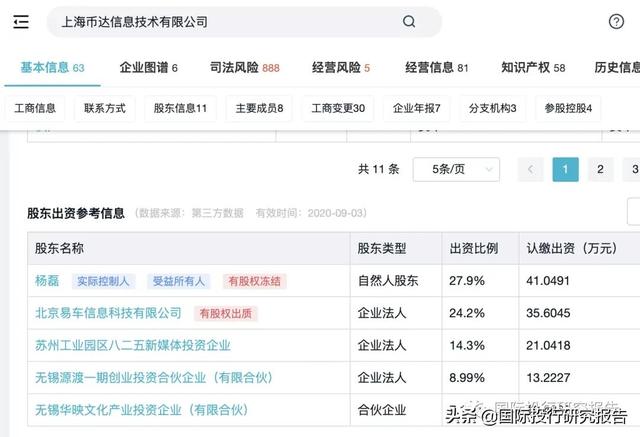Click the 有股权出质 tag
Screen dimensions: 640x437
226,313
